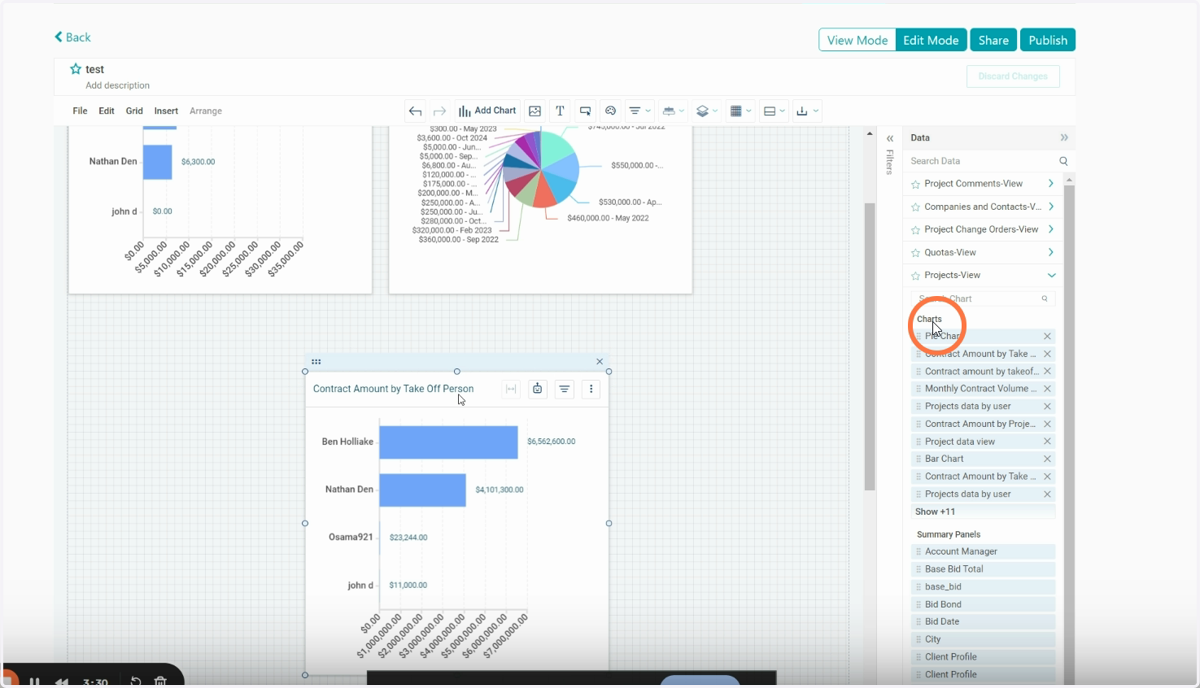Screen dimensions: 1200x688
Task: Open the download export dropdown
Action: (807, 111)
